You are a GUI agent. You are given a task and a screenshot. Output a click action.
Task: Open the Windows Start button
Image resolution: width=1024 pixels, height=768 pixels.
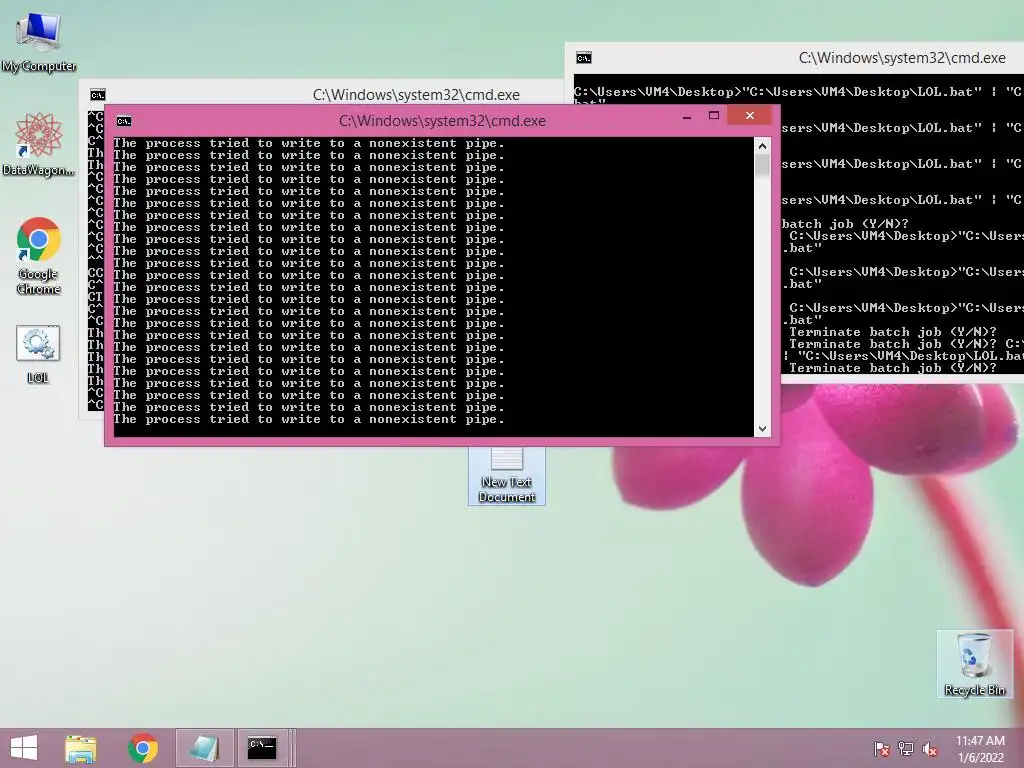click(24, 748)
